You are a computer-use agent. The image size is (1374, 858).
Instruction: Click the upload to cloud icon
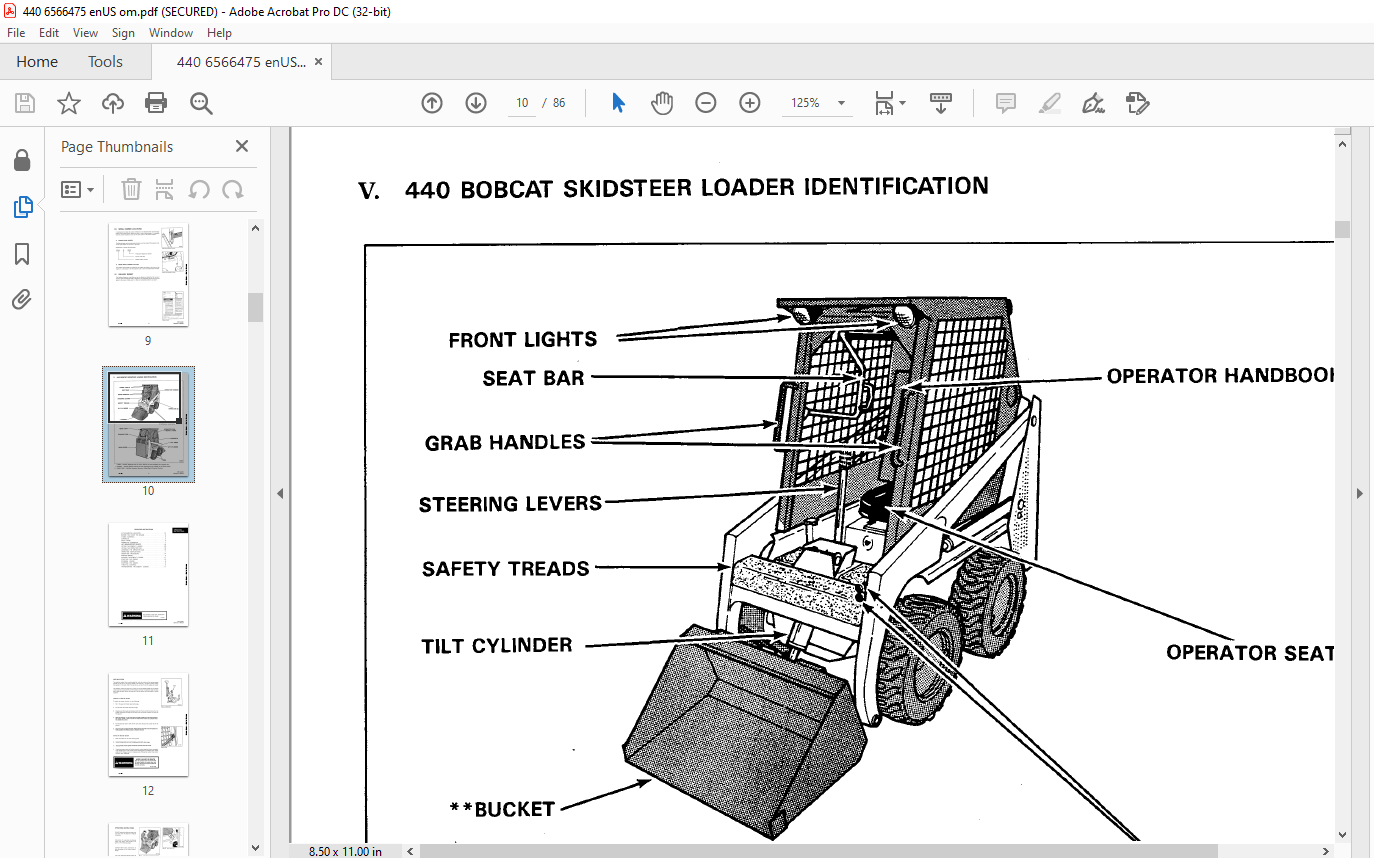tap(113, 103)
